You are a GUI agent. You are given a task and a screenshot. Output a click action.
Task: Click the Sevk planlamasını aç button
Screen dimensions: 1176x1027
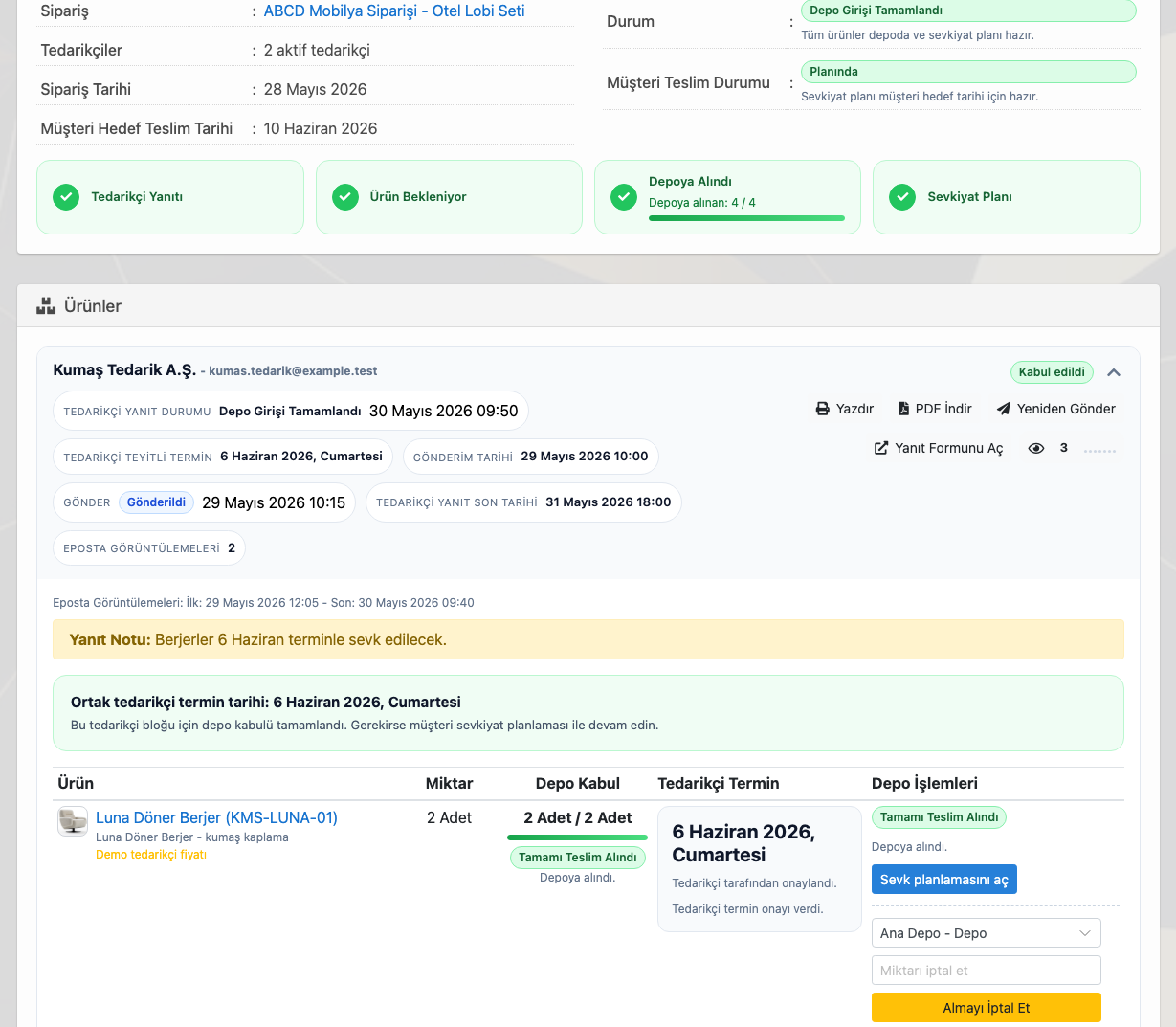(x=943, y=880)
